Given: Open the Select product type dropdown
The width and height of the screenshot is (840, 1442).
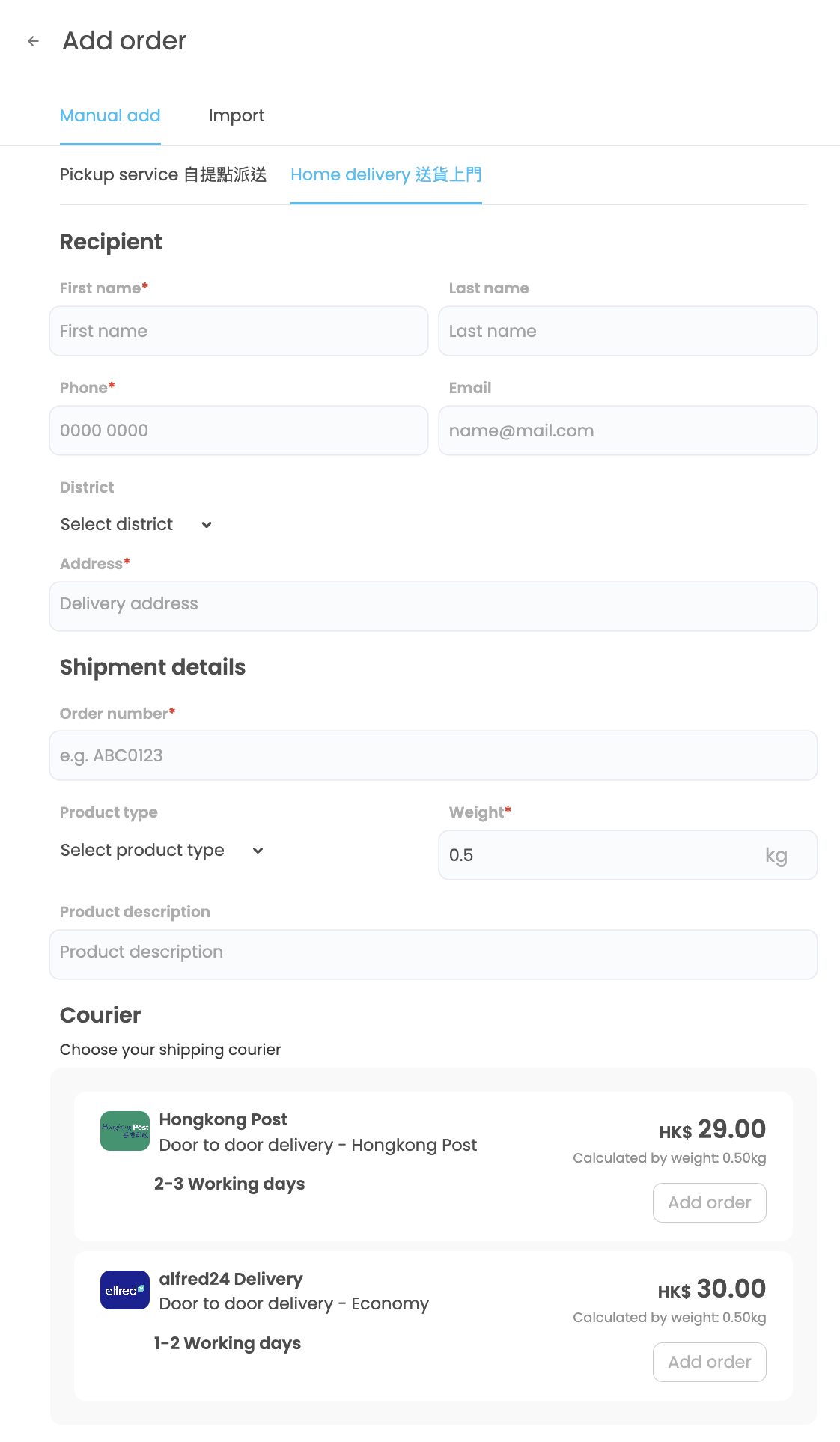Looking at the screenshot, I should [162, 851].
